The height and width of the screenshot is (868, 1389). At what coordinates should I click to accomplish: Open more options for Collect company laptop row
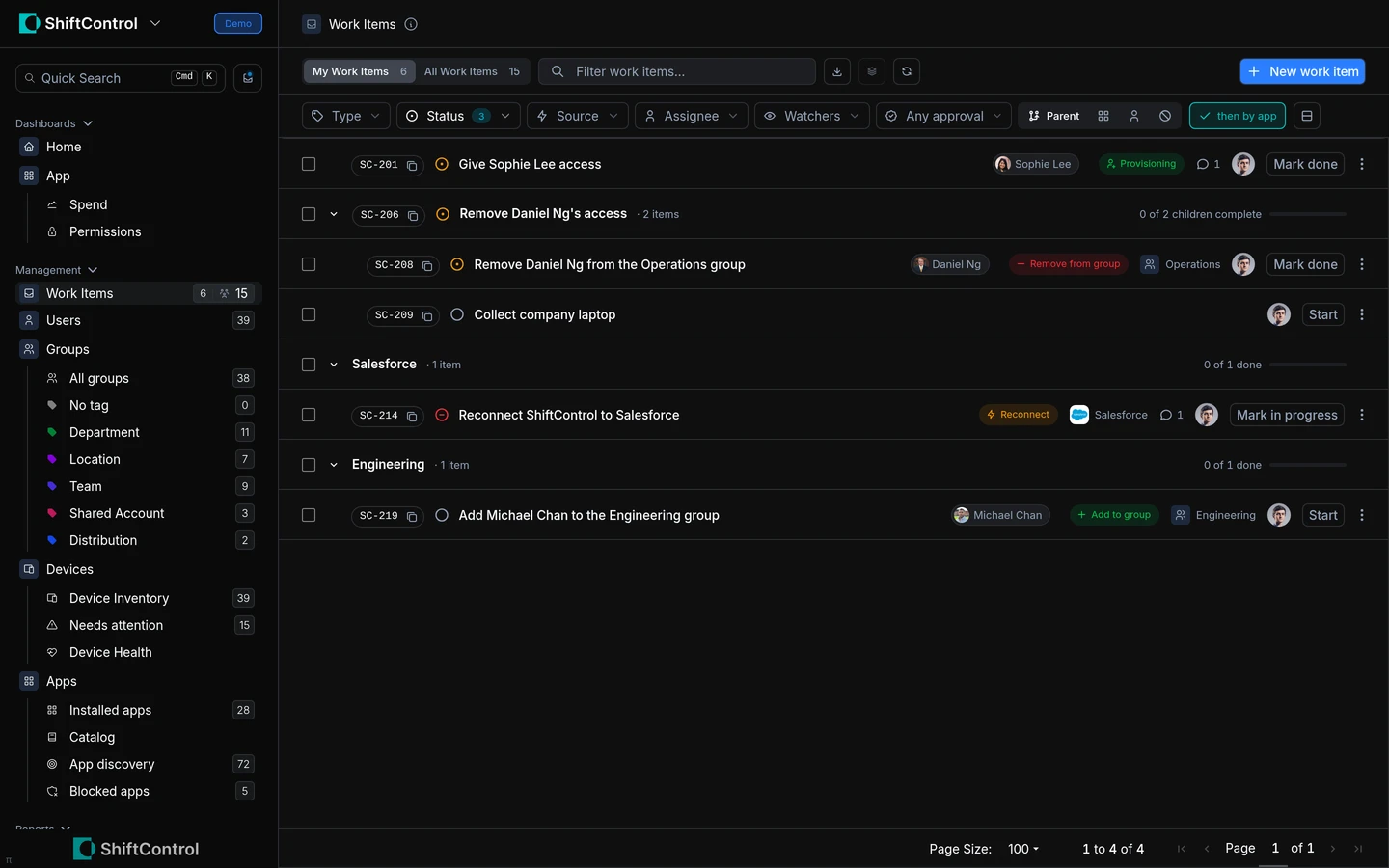click(x=1362, y=314)
